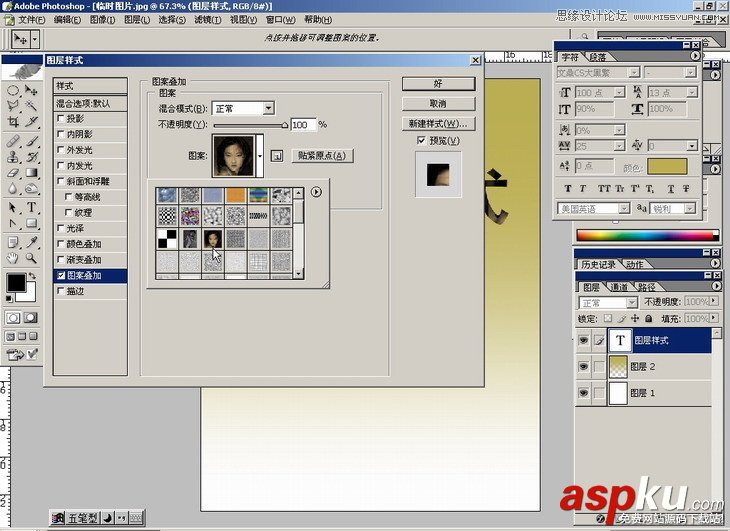Image resolution: width=730 pixels, height=531 pixels.
Task: Open the 文件 File menu
Action: click(x=31, y=20)
